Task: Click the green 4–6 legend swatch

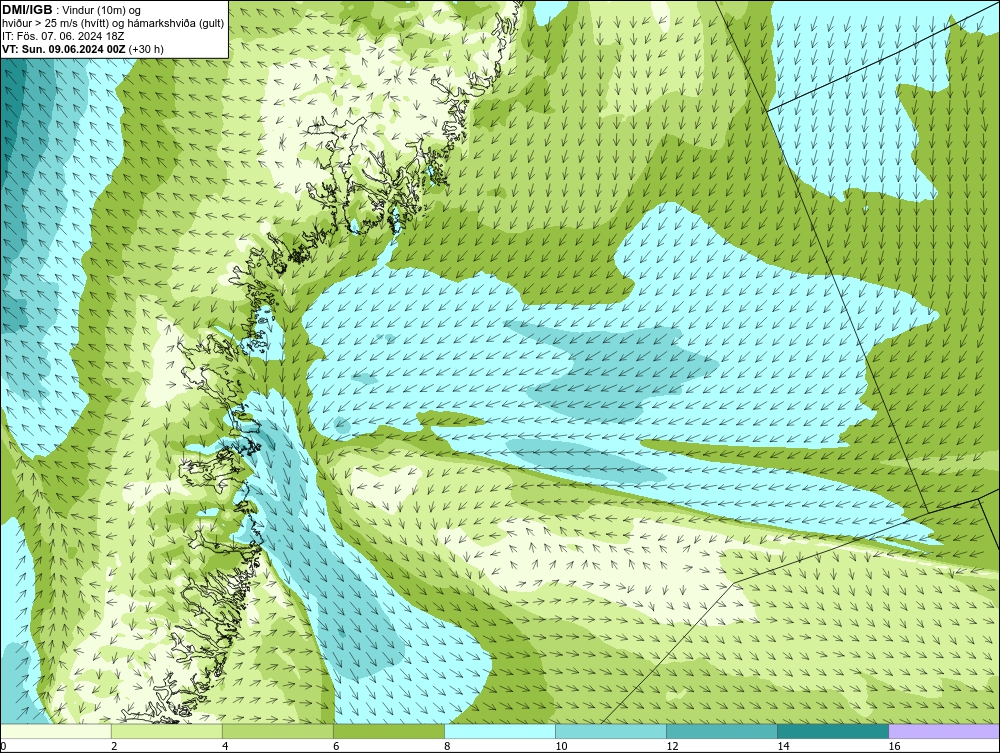Action: (278, 731)
